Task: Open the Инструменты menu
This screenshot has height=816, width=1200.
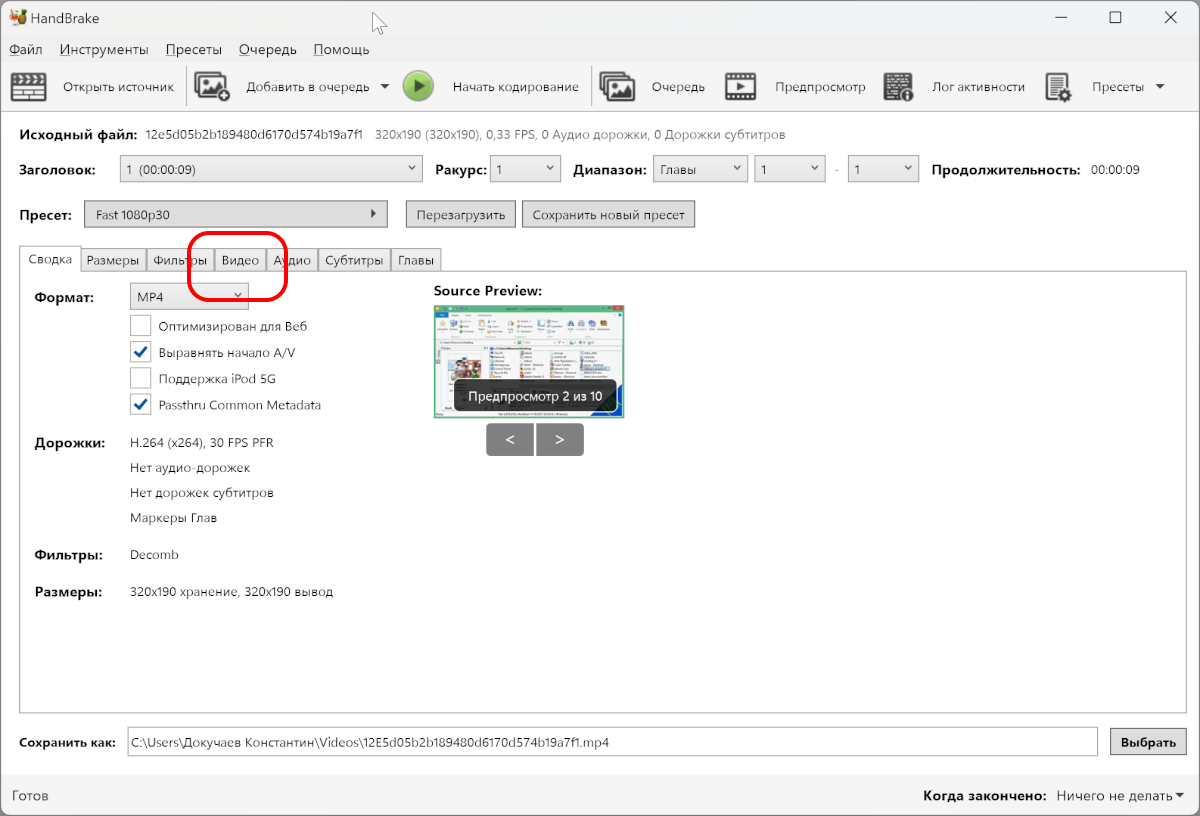Action: click(104, 49)
